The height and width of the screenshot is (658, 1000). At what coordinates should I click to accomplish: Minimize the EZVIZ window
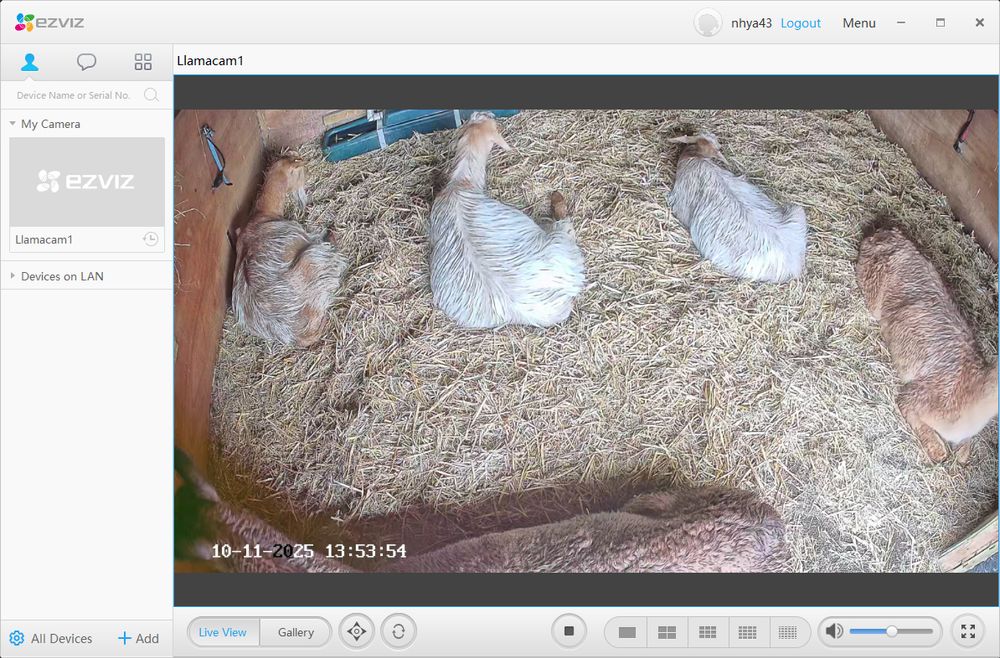[901, 22]
